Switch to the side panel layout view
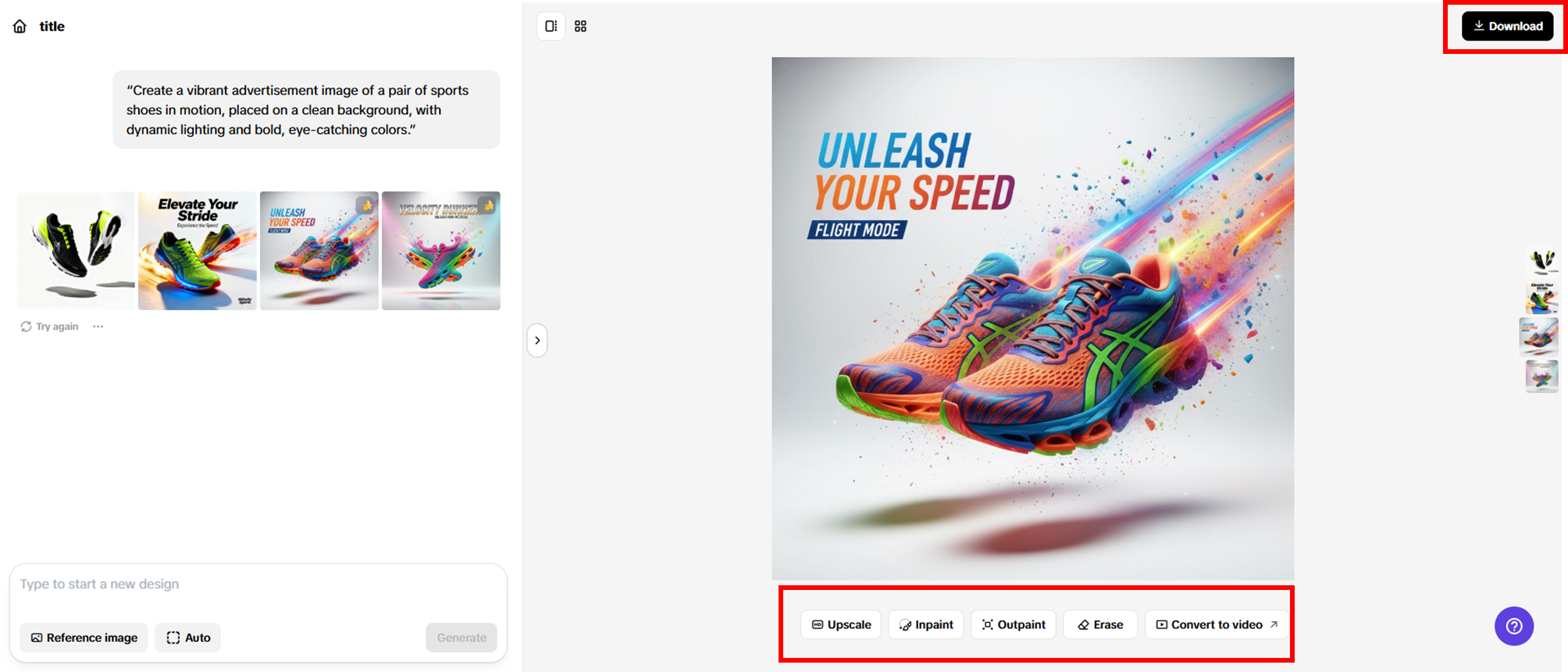The height and width of the screenshot is (672, 1568). click(551, 27)
